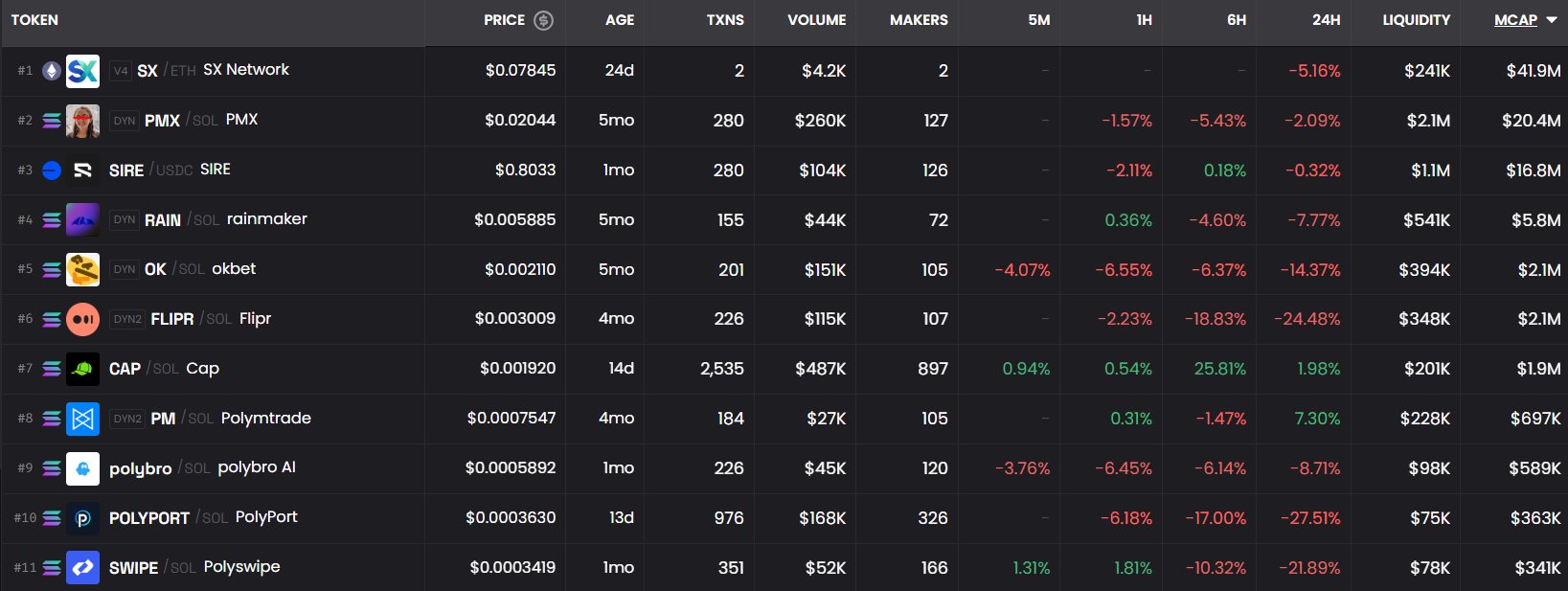
Task: Click the Cap token green hat logo
Action: pos(82,369)
